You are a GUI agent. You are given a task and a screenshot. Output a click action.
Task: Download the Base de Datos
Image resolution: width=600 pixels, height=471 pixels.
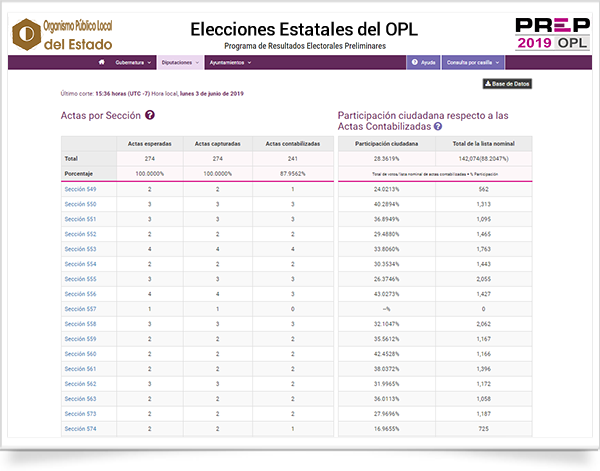point(507,84)
